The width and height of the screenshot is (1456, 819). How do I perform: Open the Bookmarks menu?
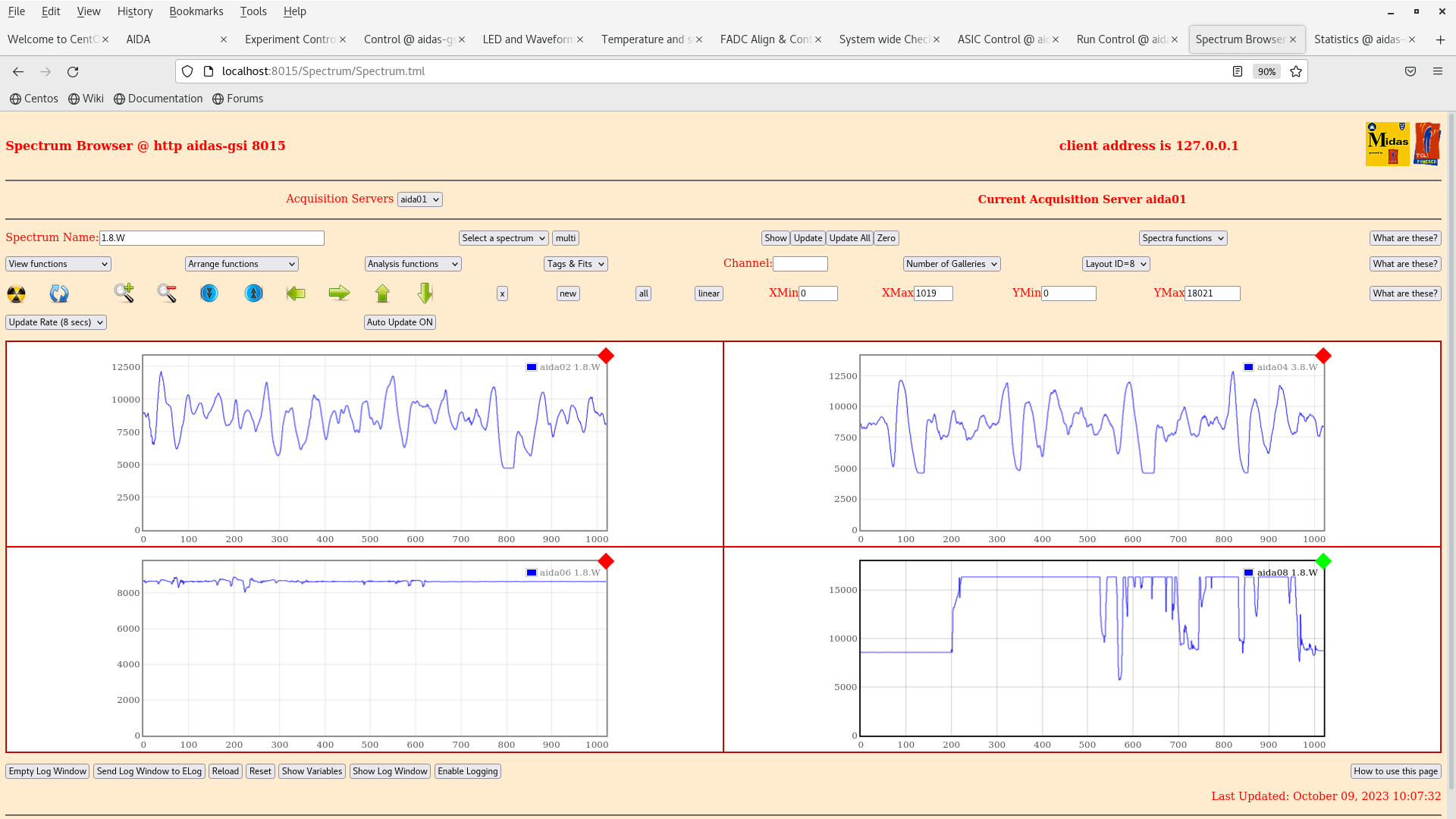click(196, 11)
